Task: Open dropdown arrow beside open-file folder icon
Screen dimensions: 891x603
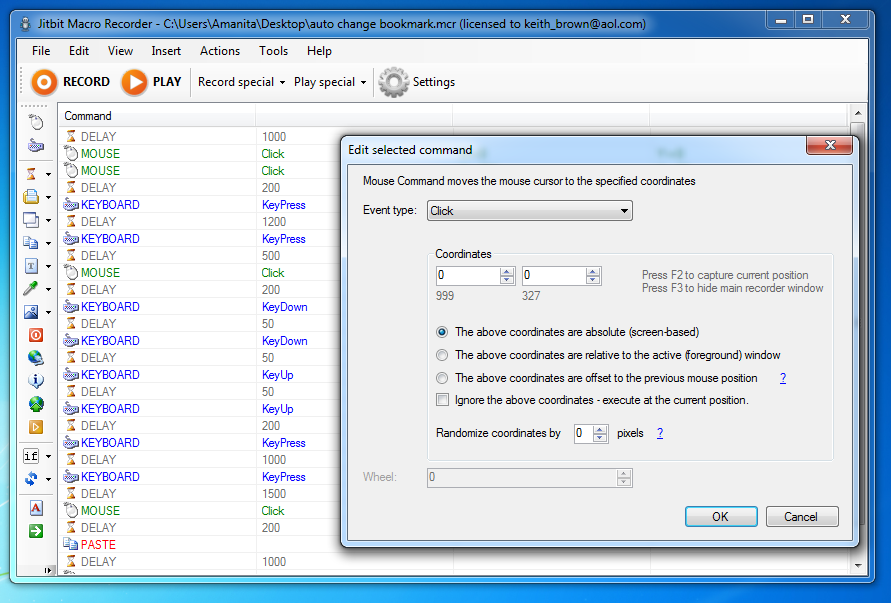Action: click(48, 197)
